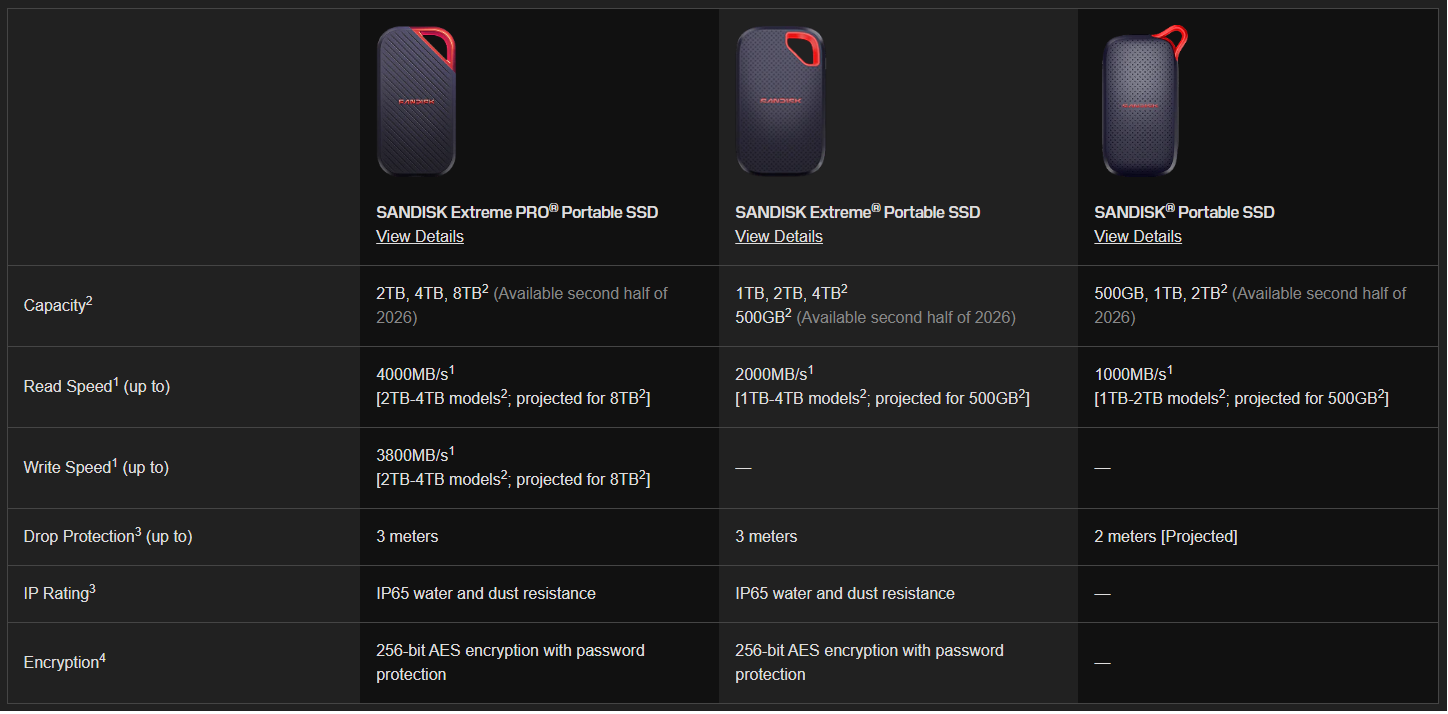Open View Details for Extreme Portable SSD
Image resolution: width=1448 pixels, height=714 pixels.
coord(779,237)
